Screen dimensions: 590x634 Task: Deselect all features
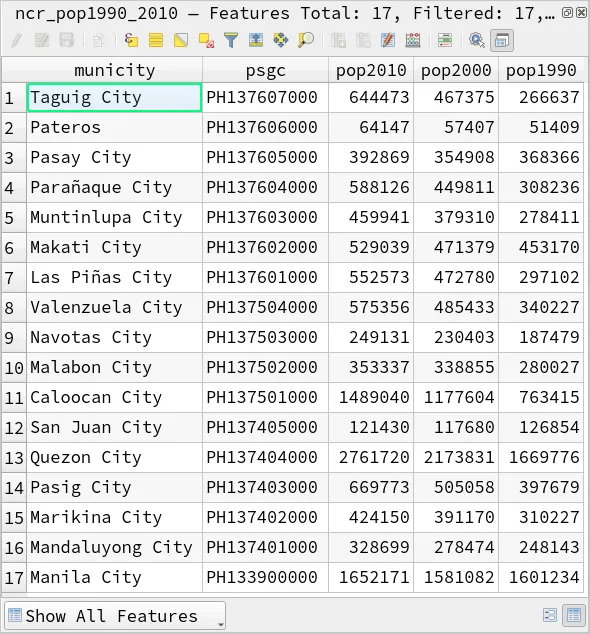(x=206, y=40)
